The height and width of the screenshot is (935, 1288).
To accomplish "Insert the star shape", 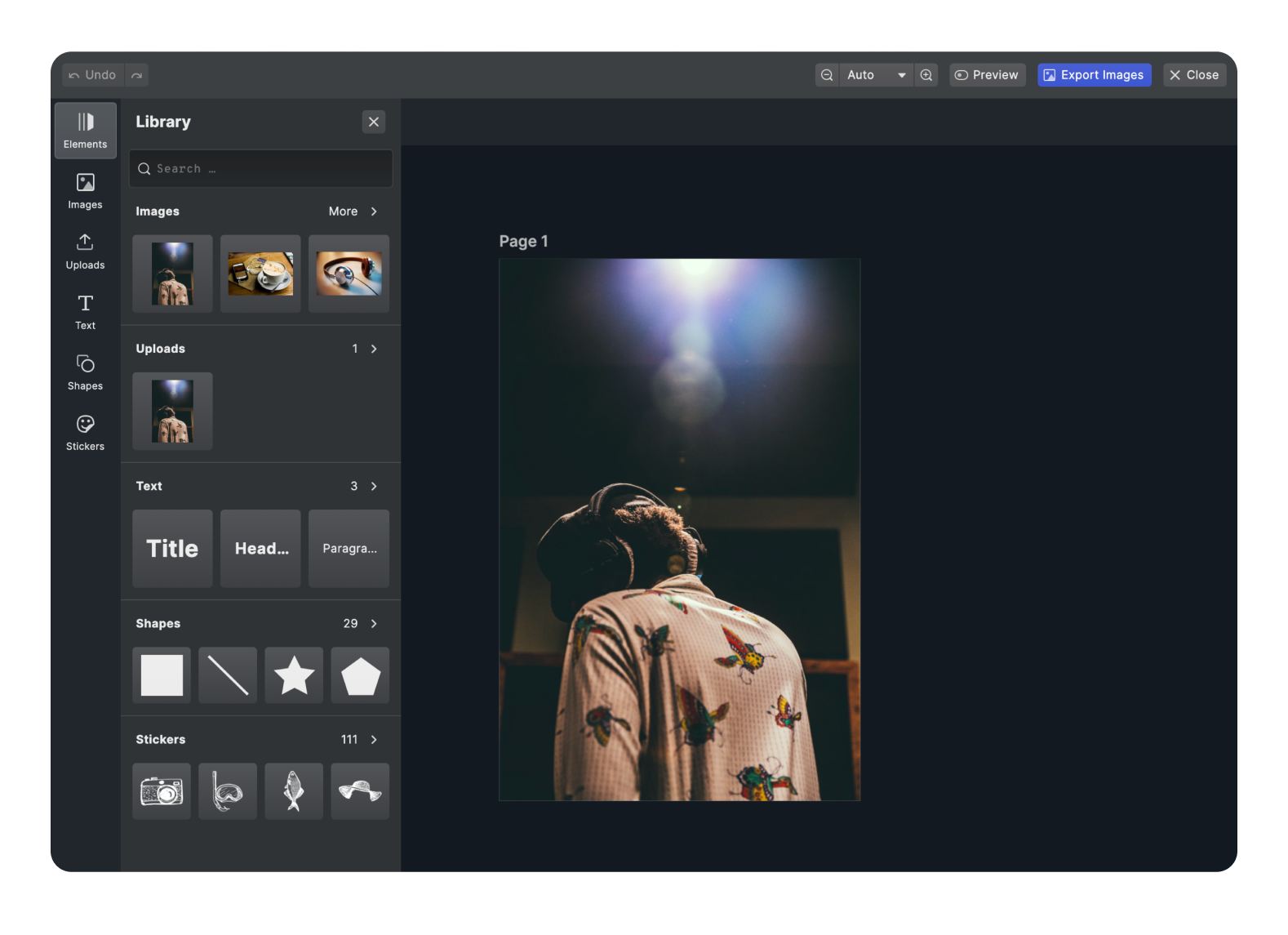I will pyautogui.click(x=294, y=675).
